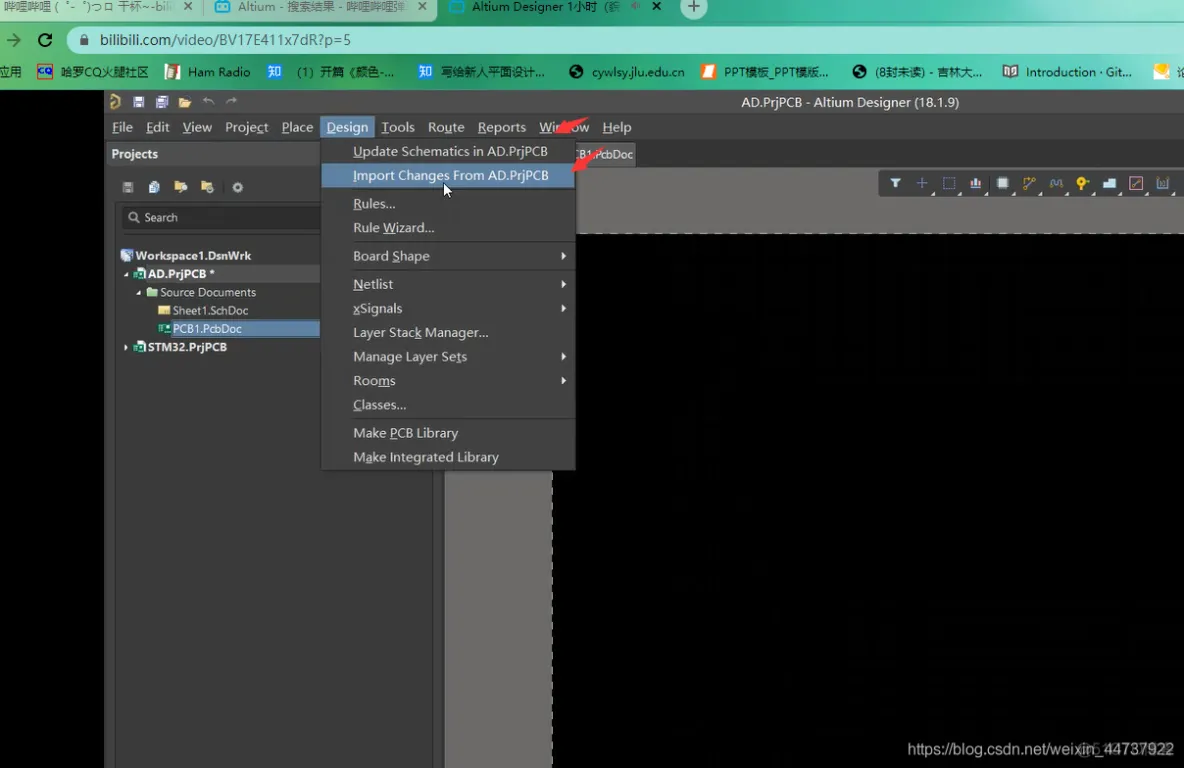This screenshot has width=1184, height=768.
Task: Open the Classes... entry
Action: pyautogui.click(x=449, y=405)
